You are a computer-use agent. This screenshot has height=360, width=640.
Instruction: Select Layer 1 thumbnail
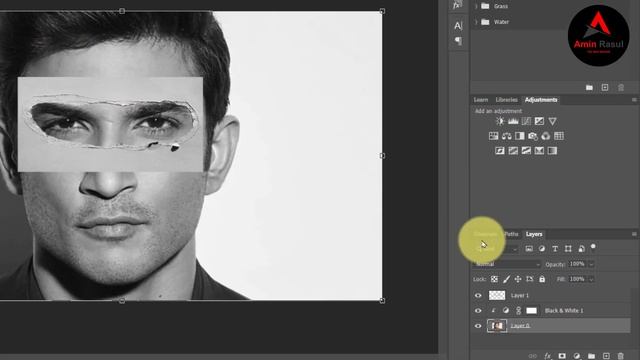coord(497,295)
